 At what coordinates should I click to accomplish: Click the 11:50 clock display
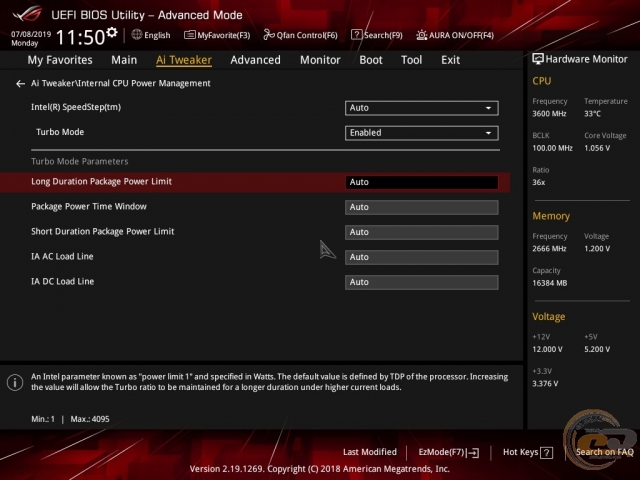point(80,38)
